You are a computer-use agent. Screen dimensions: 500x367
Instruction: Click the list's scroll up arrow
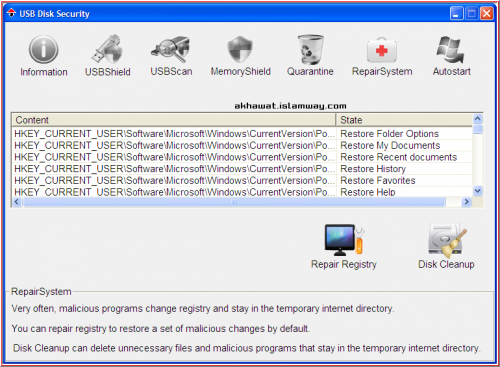click(478, 119)
